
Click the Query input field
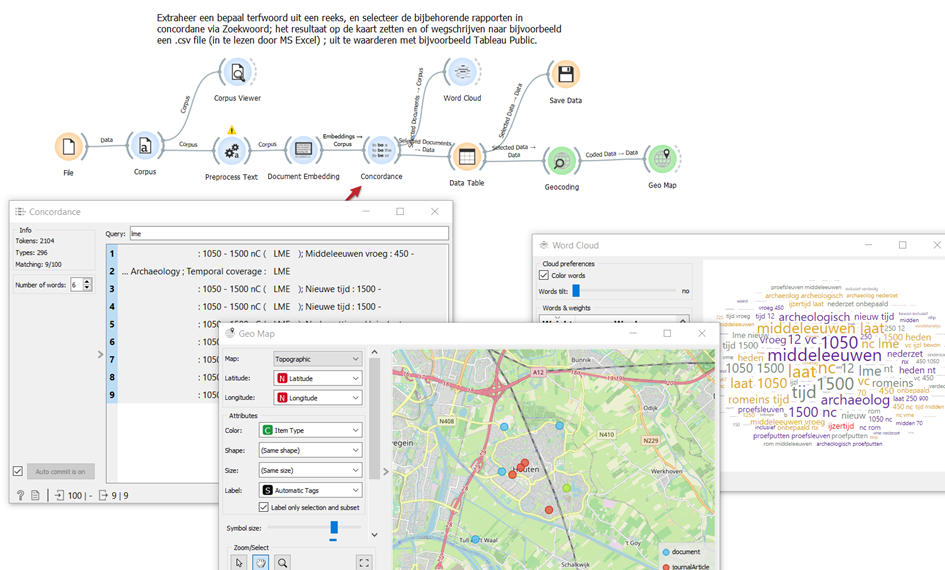(x=288, y=233)
